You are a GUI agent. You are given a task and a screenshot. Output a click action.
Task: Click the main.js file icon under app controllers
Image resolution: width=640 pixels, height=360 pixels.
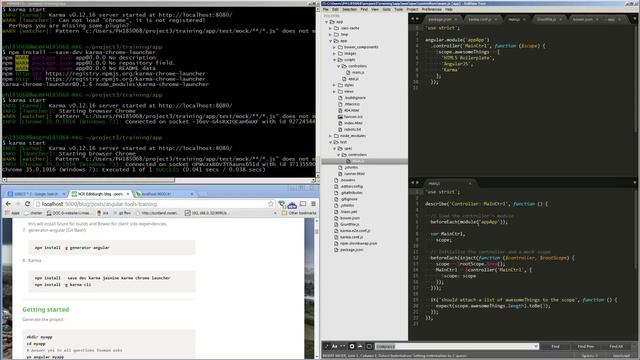coord(349,72)
